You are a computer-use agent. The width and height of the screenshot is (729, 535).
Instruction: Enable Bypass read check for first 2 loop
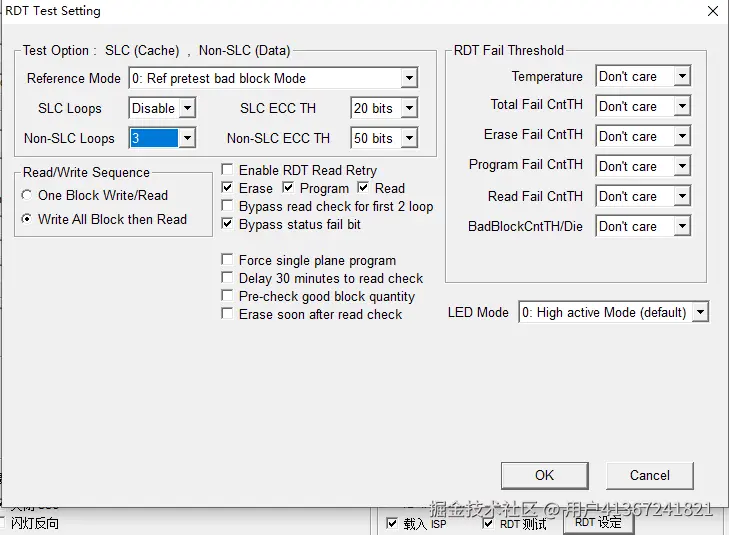coord(227,205)
